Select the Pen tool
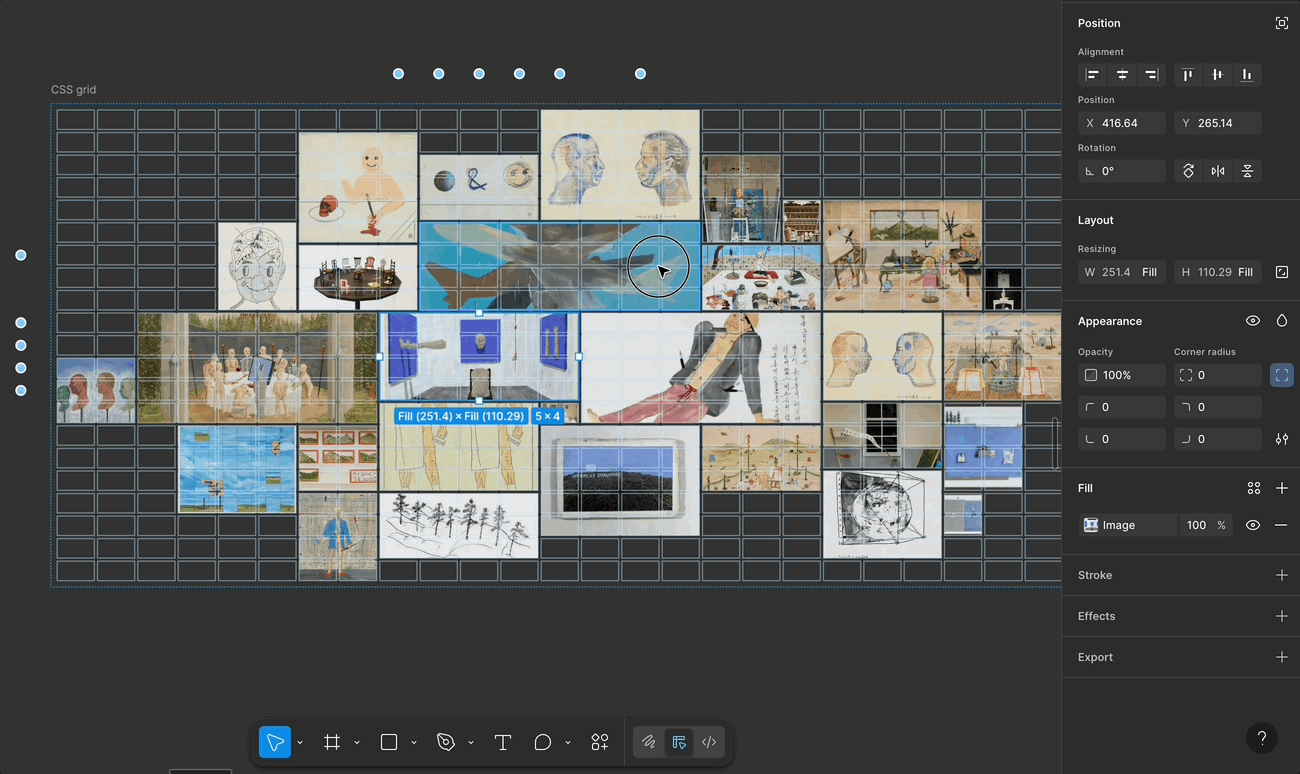The image size is (1300, 774). pyautogui.click(x=446, y=742)
